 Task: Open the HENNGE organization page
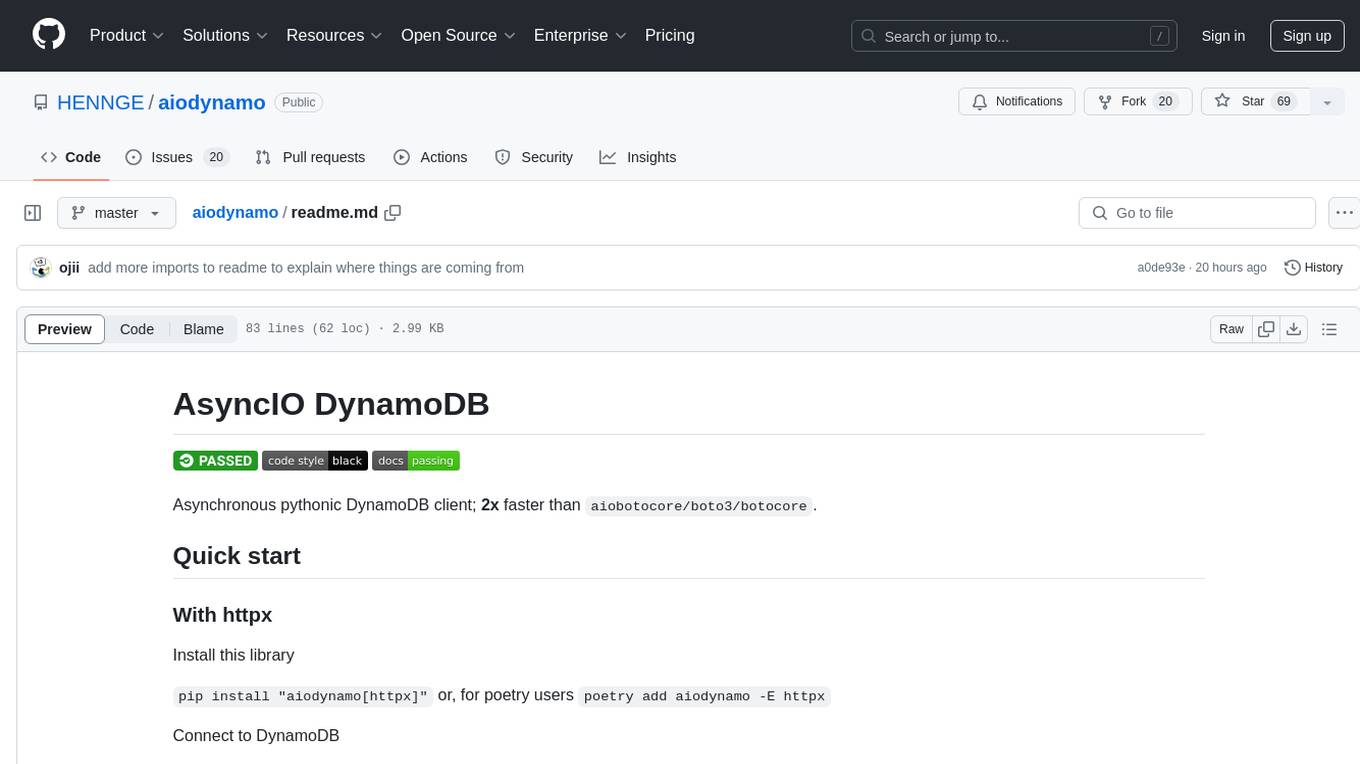pyautogui.click(x=100, y=102)
